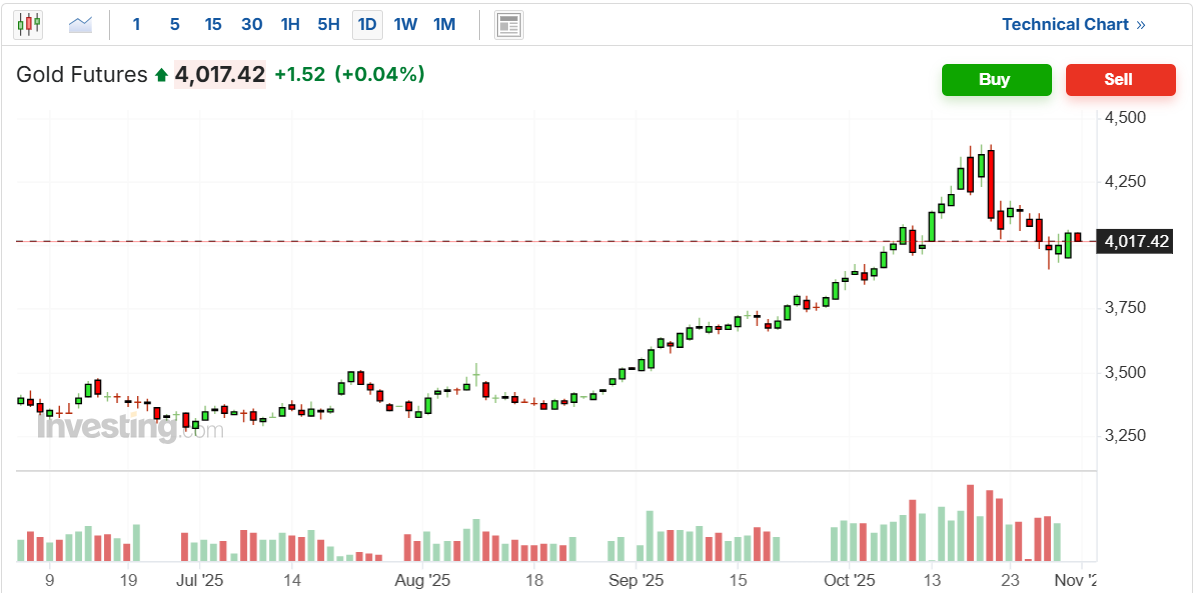The width and height of the screenshot is (1194, 593).
Task: Change the timeframe to 1M
Action: (444, 24)
